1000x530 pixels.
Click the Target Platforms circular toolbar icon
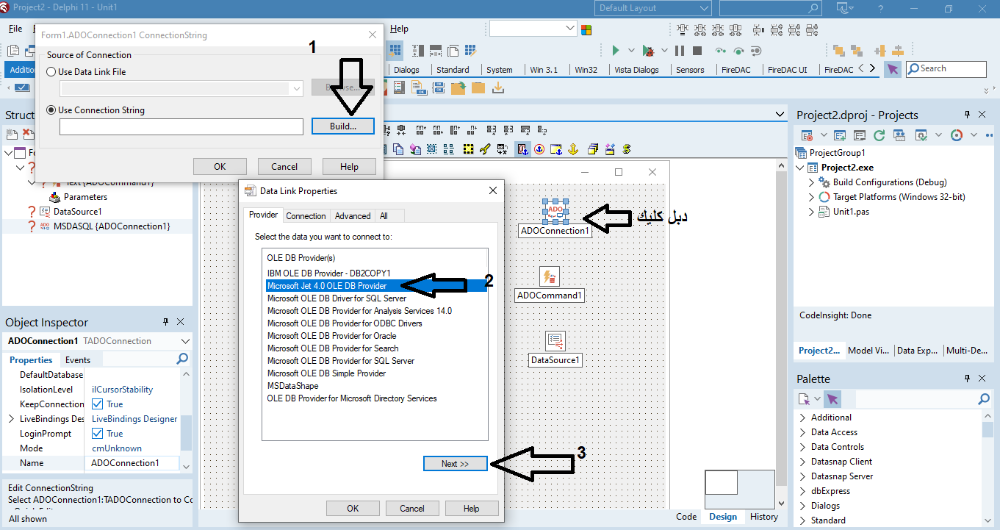click(x=956, y=135)
